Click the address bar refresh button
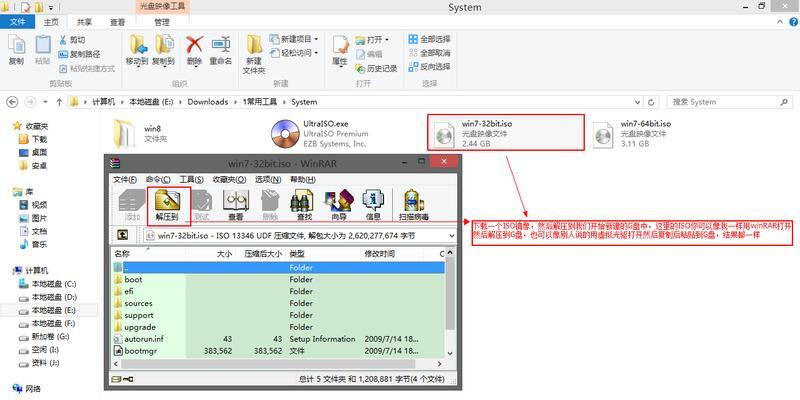The width and height of the screenshot is (800, 400). click(651, 102)
